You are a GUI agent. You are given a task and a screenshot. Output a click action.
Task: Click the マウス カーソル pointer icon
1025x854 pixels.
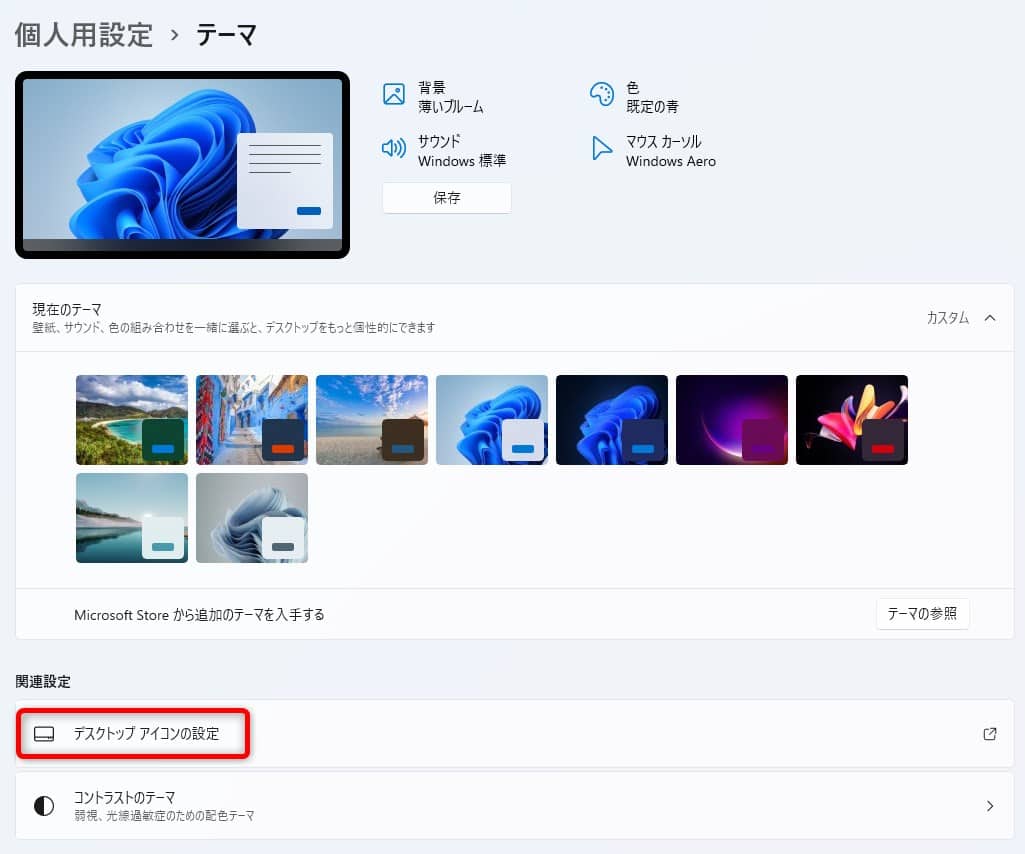[602, 148]
